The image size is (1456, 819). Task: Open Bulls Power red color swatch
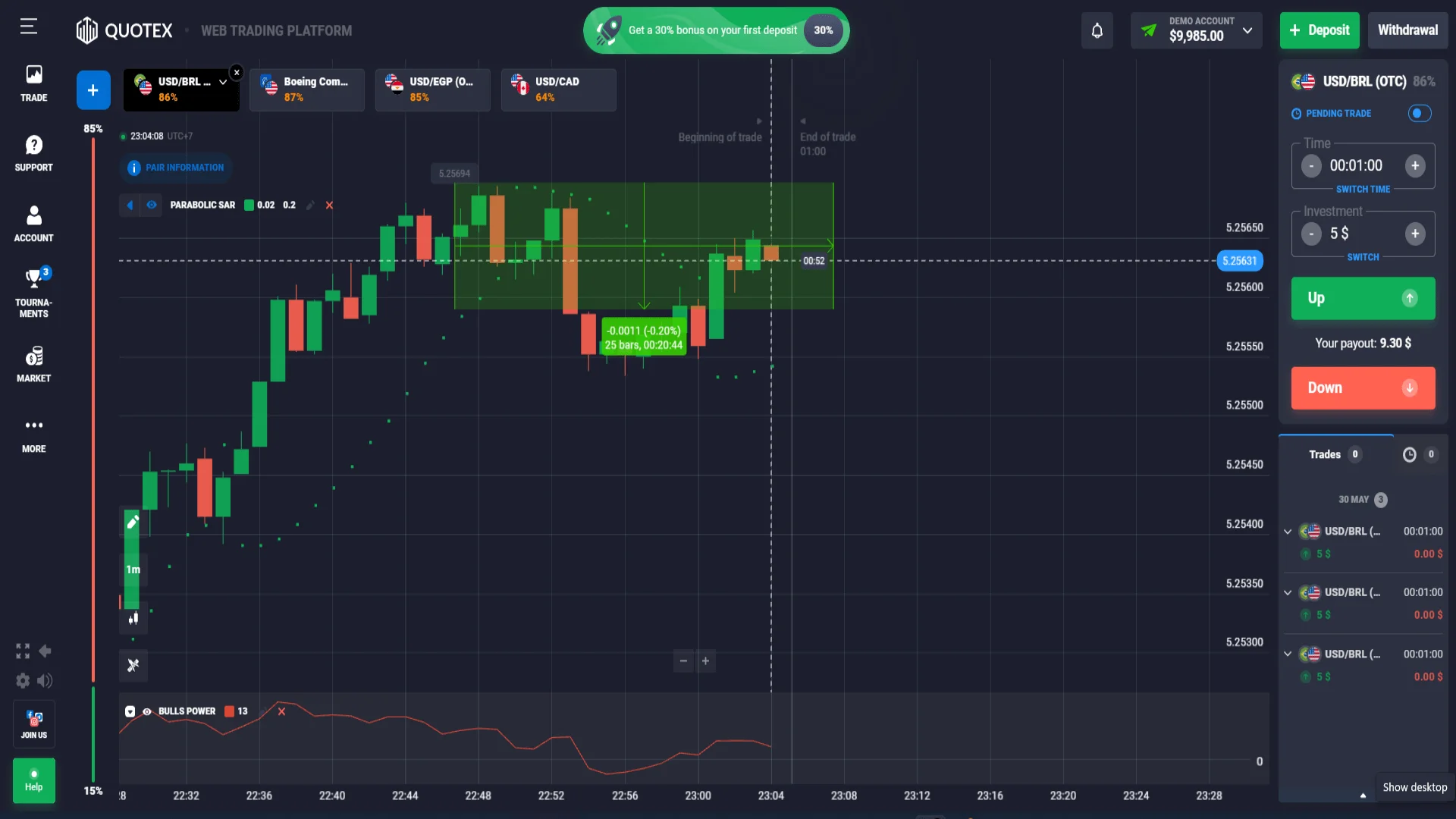click(x=229, y=711)
